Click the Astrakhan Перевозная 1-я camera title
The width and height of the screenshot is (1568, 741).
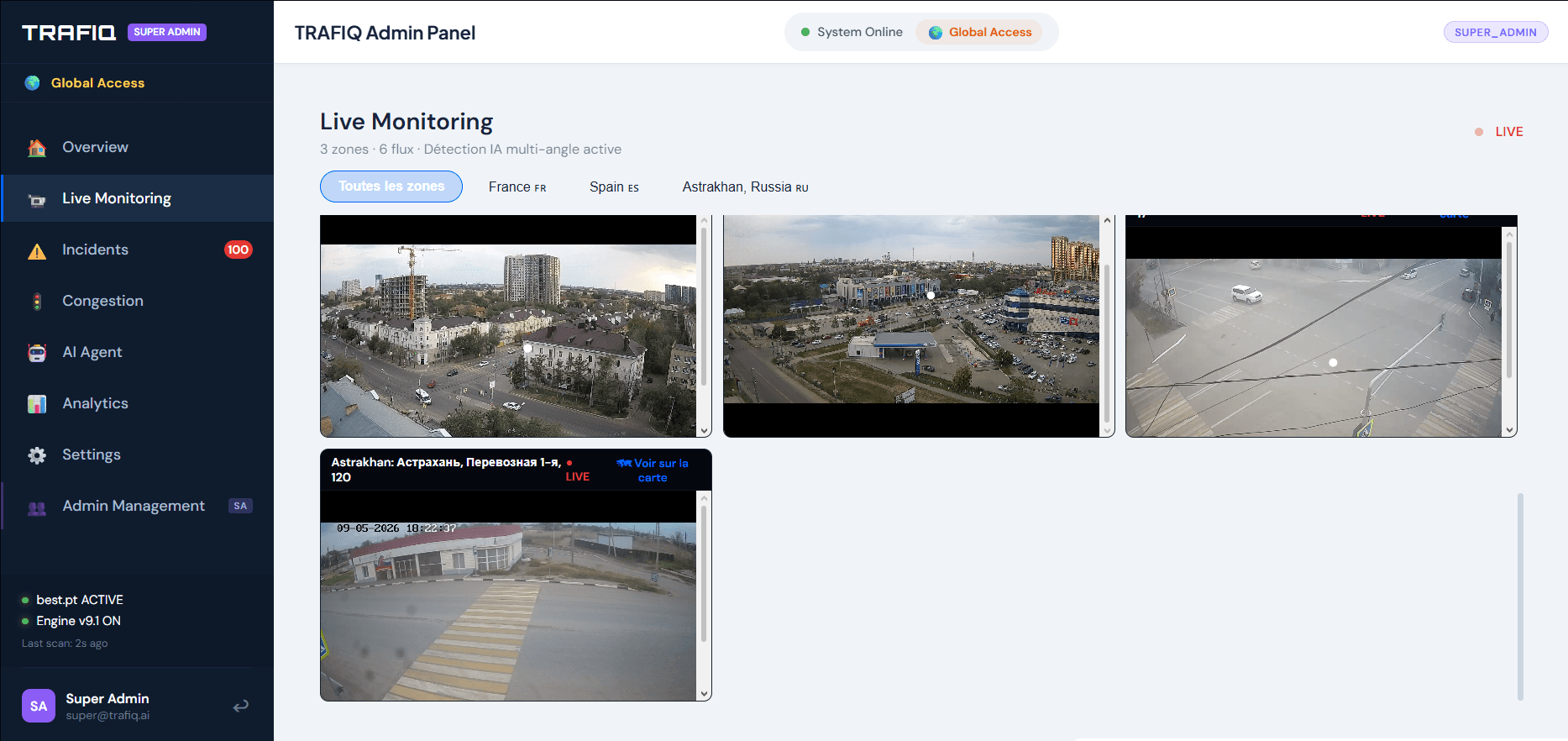click(x=446, y=470)
